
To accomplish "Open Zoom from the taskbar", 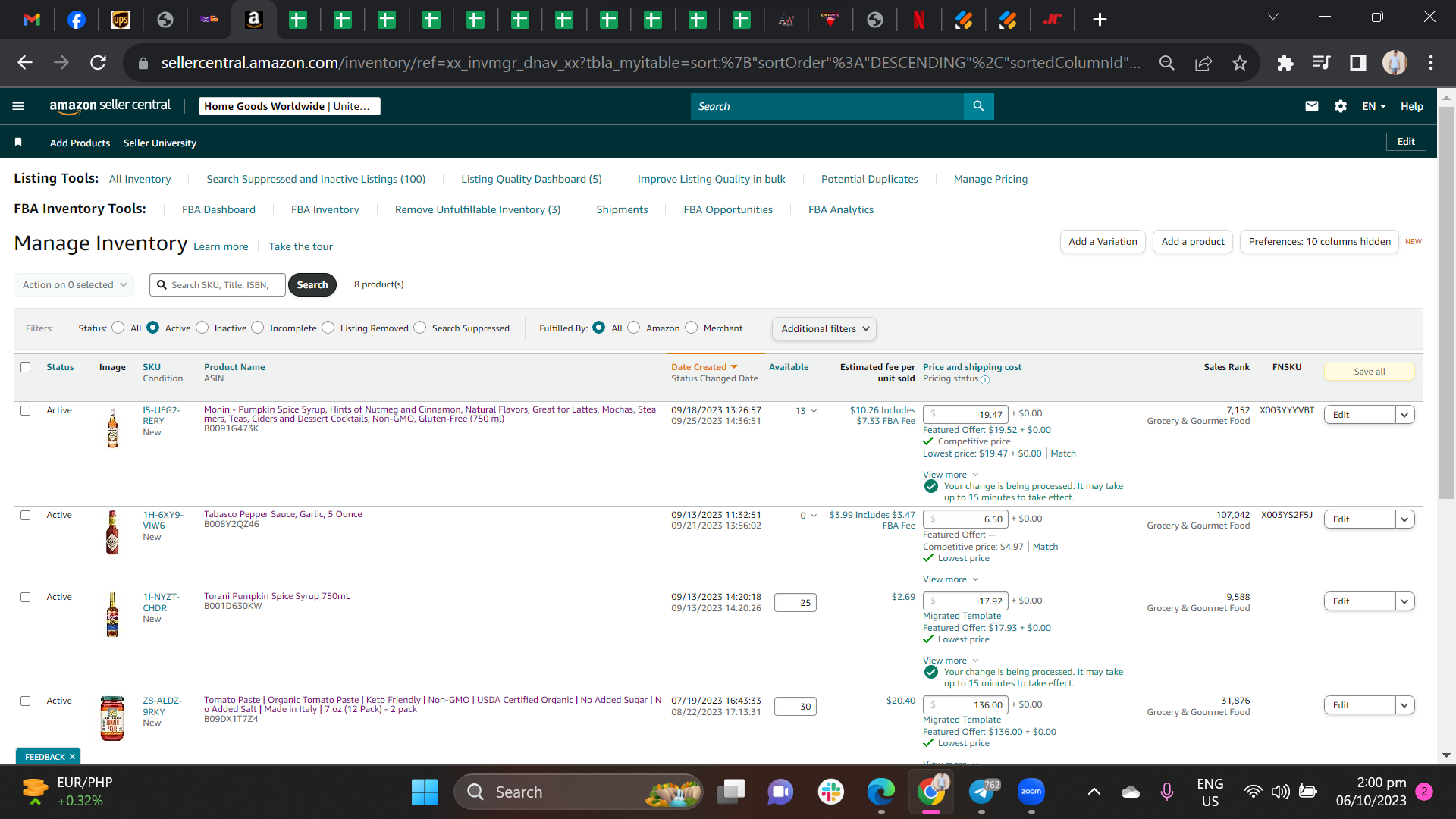I will (1031, 792).
